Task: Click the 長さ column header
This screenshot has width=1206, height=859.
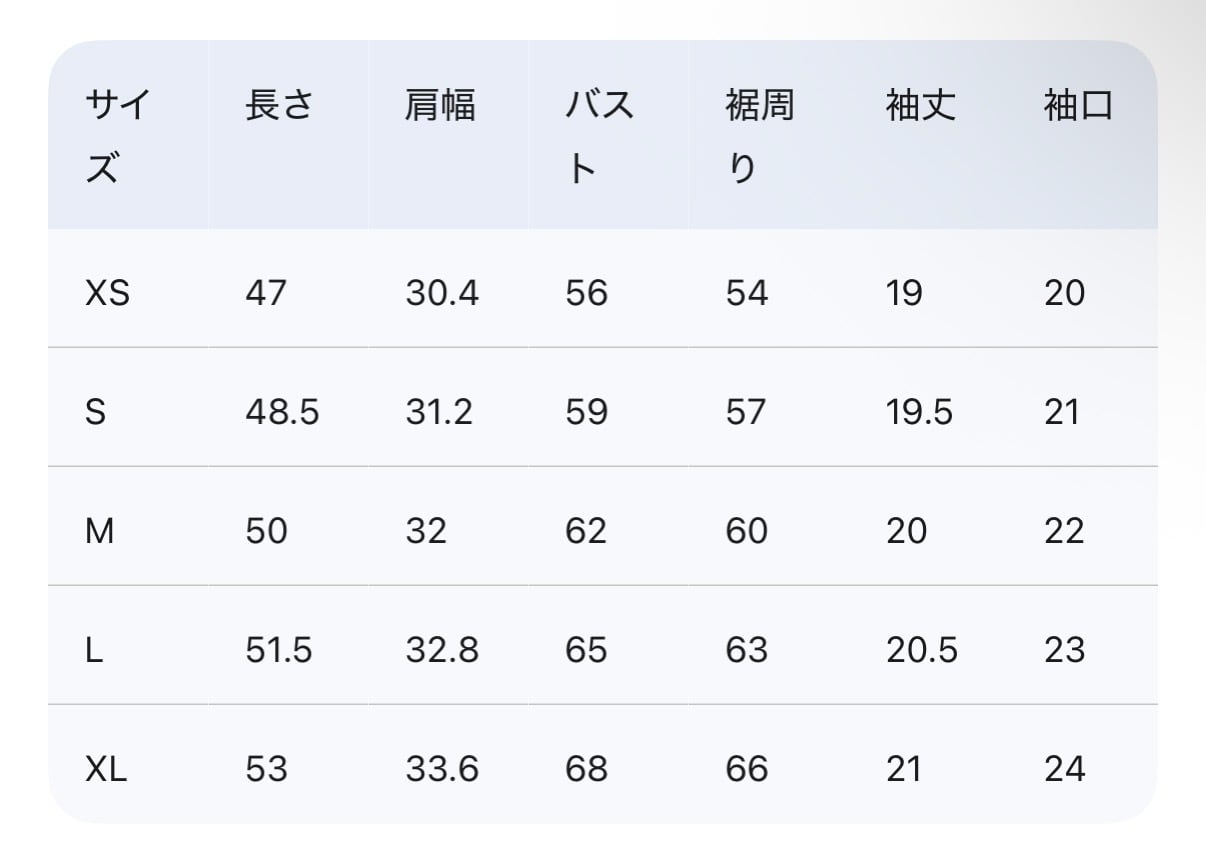Action: pos(279,105)
